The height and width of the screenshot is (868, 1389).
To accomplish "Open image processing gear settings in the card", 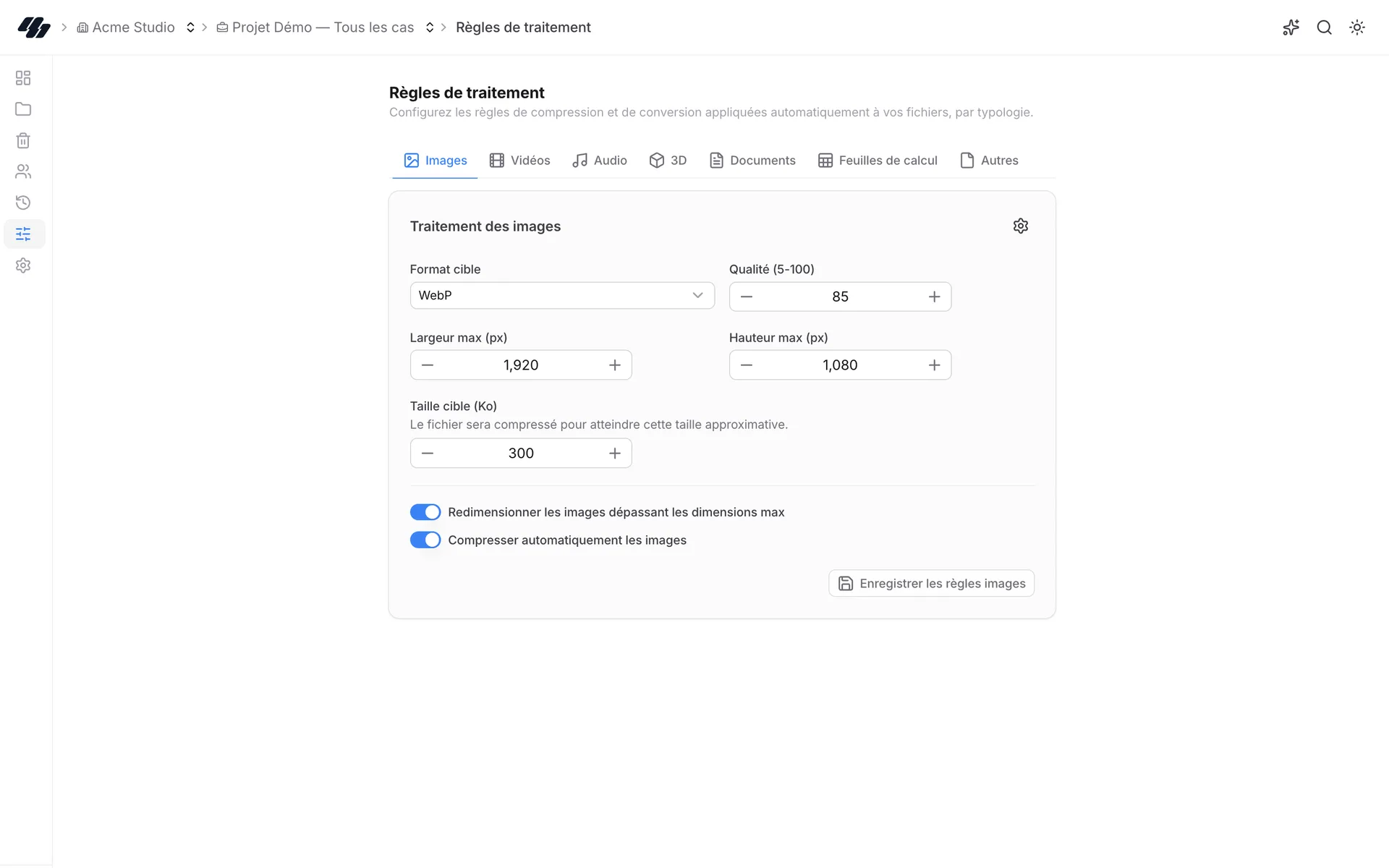I will pyautogui.click(x=1020, y=226).
